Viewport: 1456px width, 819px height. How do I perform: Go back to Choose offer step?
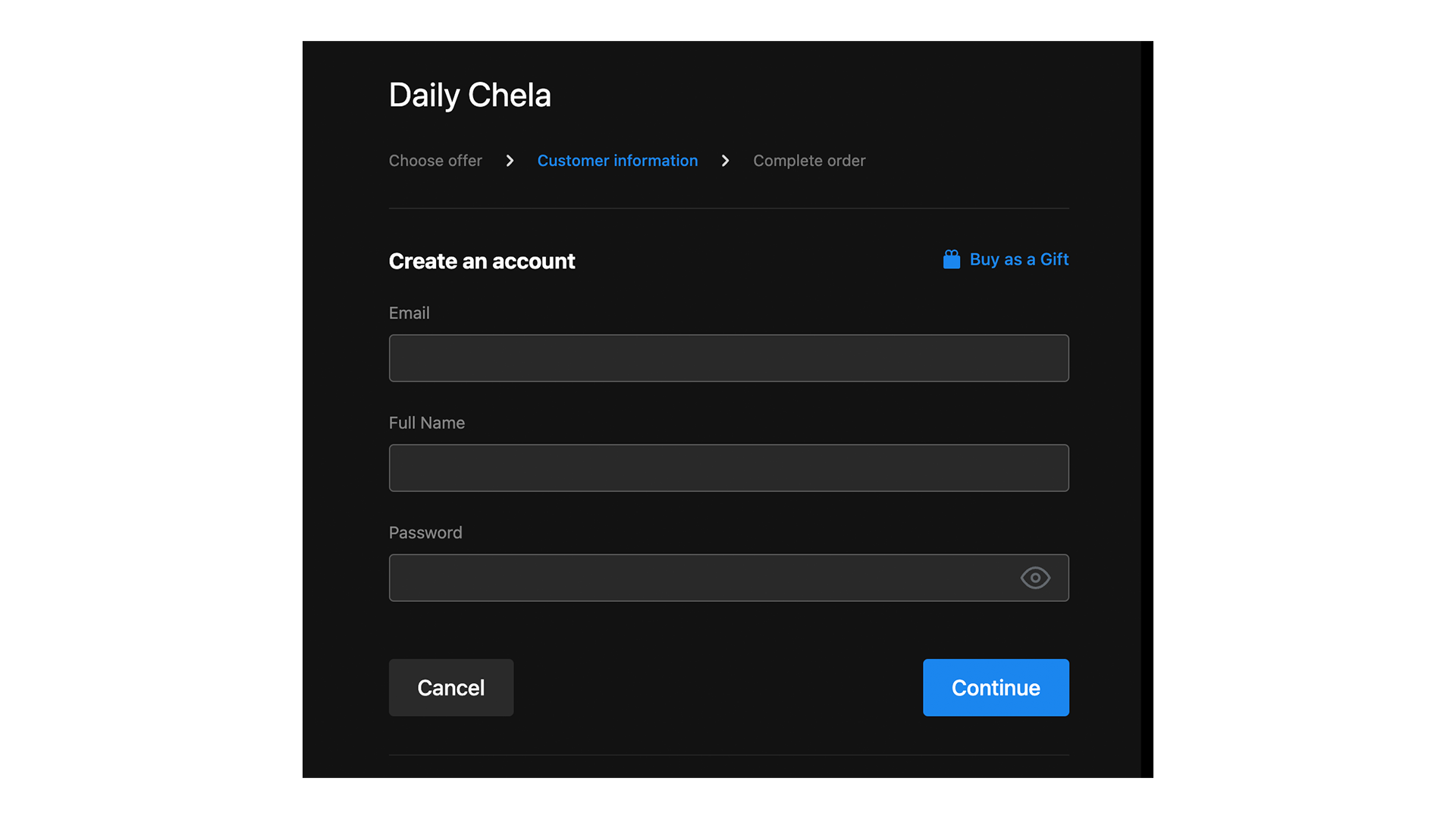pos(435,161)
